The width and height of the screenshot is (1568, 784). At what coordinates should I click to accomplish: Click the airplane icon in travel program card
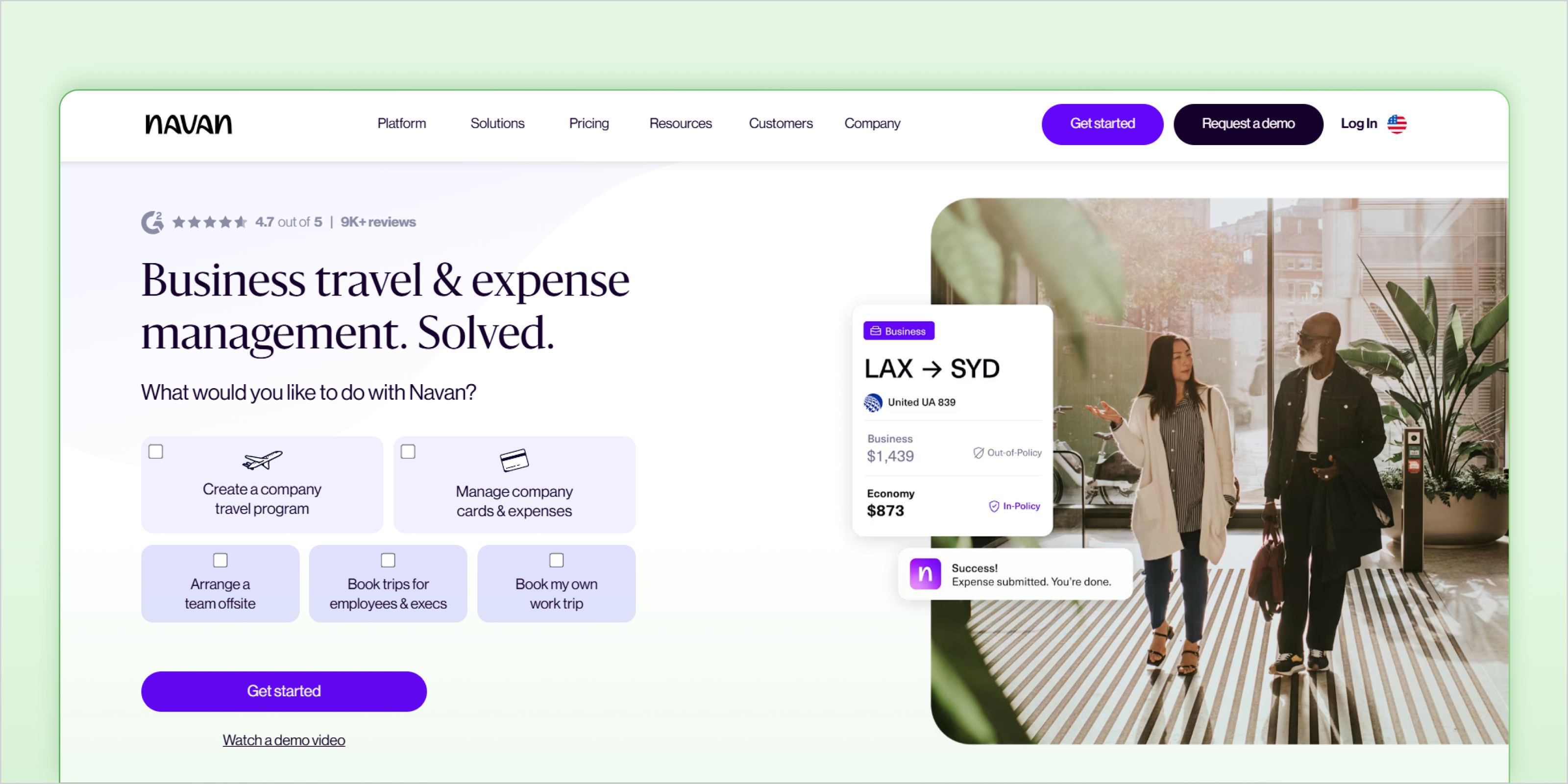pyautogui.click(x=262, y=460)
